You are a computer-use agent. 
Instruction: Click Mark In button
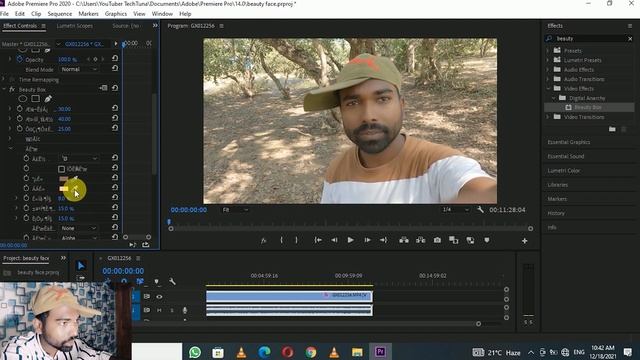pyautogui.click(x=282, y=240)
